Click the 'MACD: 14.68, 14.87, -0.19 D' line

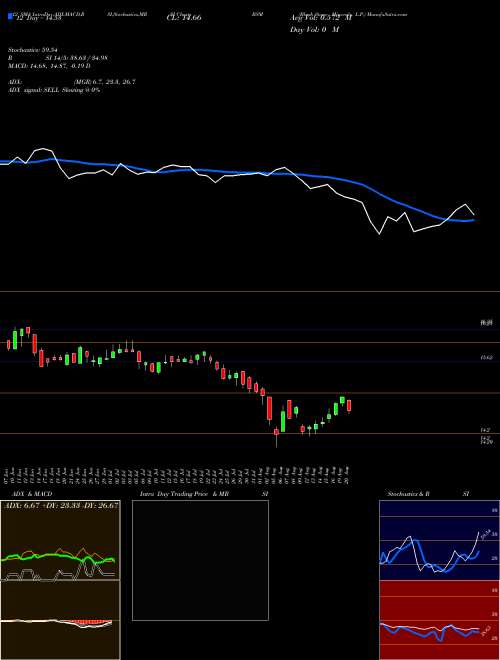tap(50, 66)
